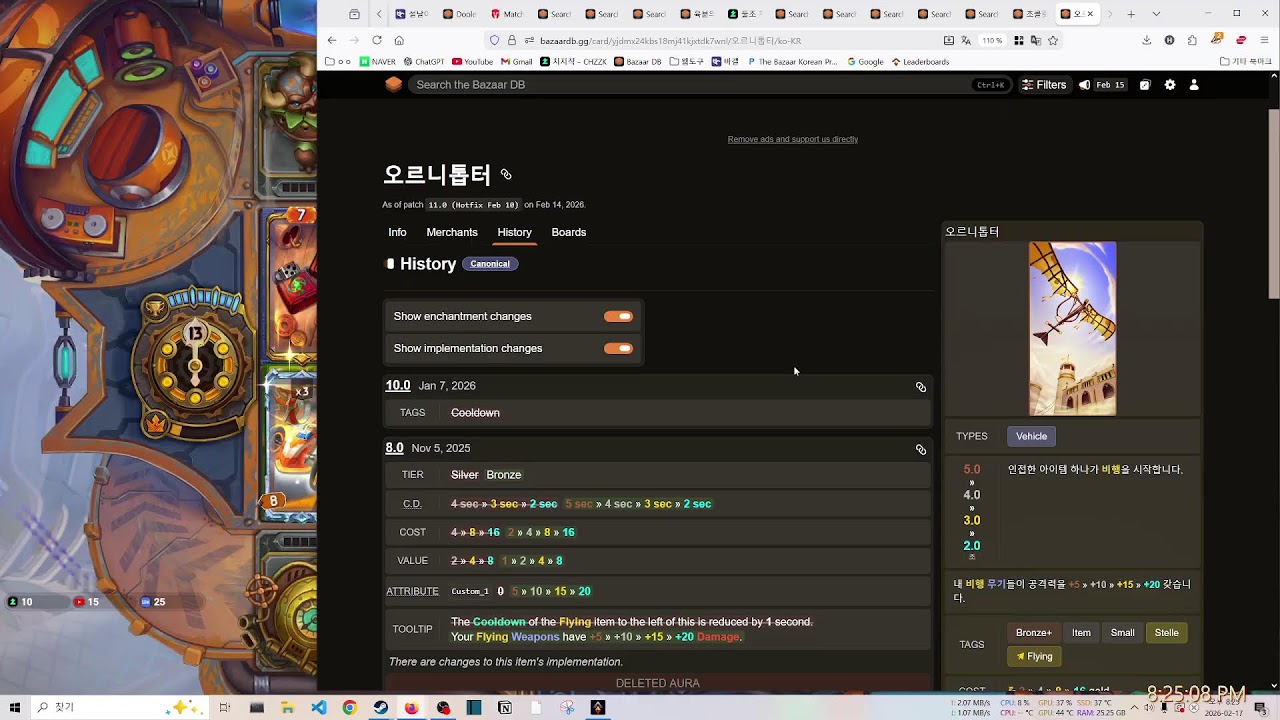Expand the list all tabs dropdown arrow

click(x=1156, y=14)
